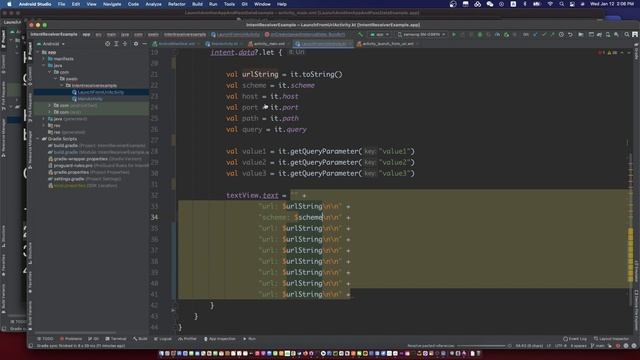Open the Layout Inspector button
The image size is (640, 360).
coord(611,339)
